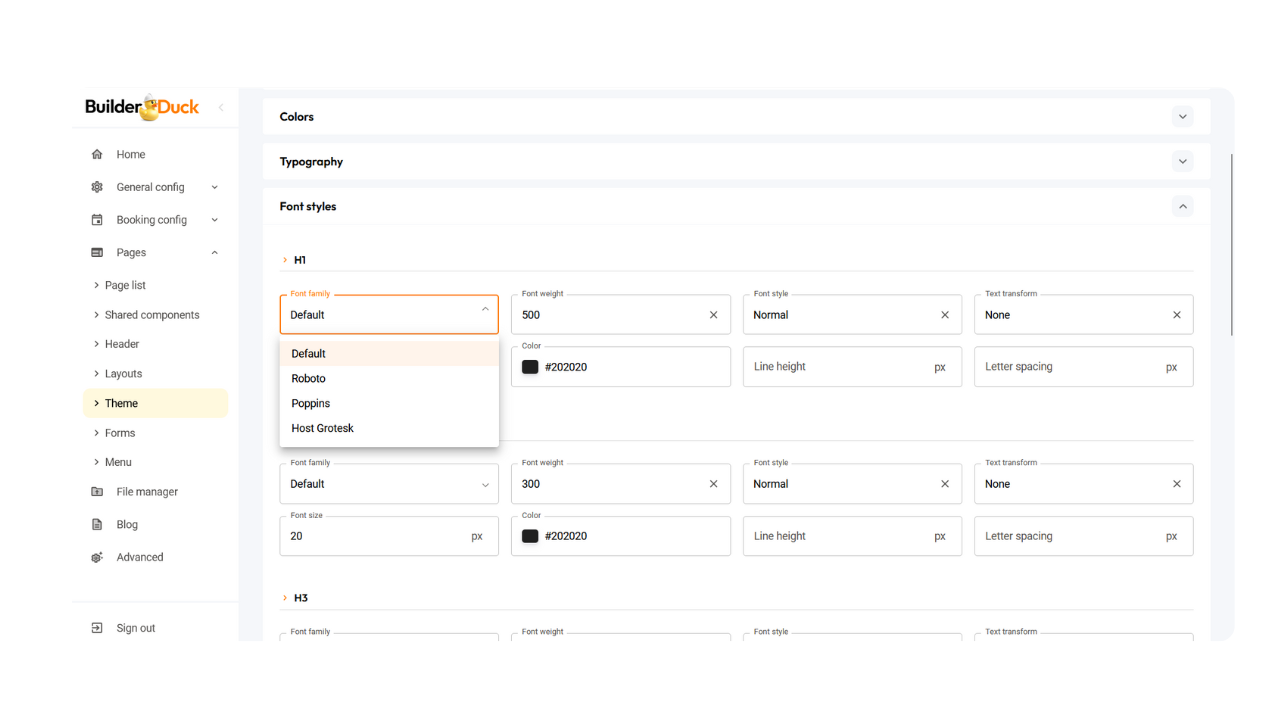Click the H1 color swatch
The height and width of the screenshot is (720, 1280).
(x=530, y=367)
